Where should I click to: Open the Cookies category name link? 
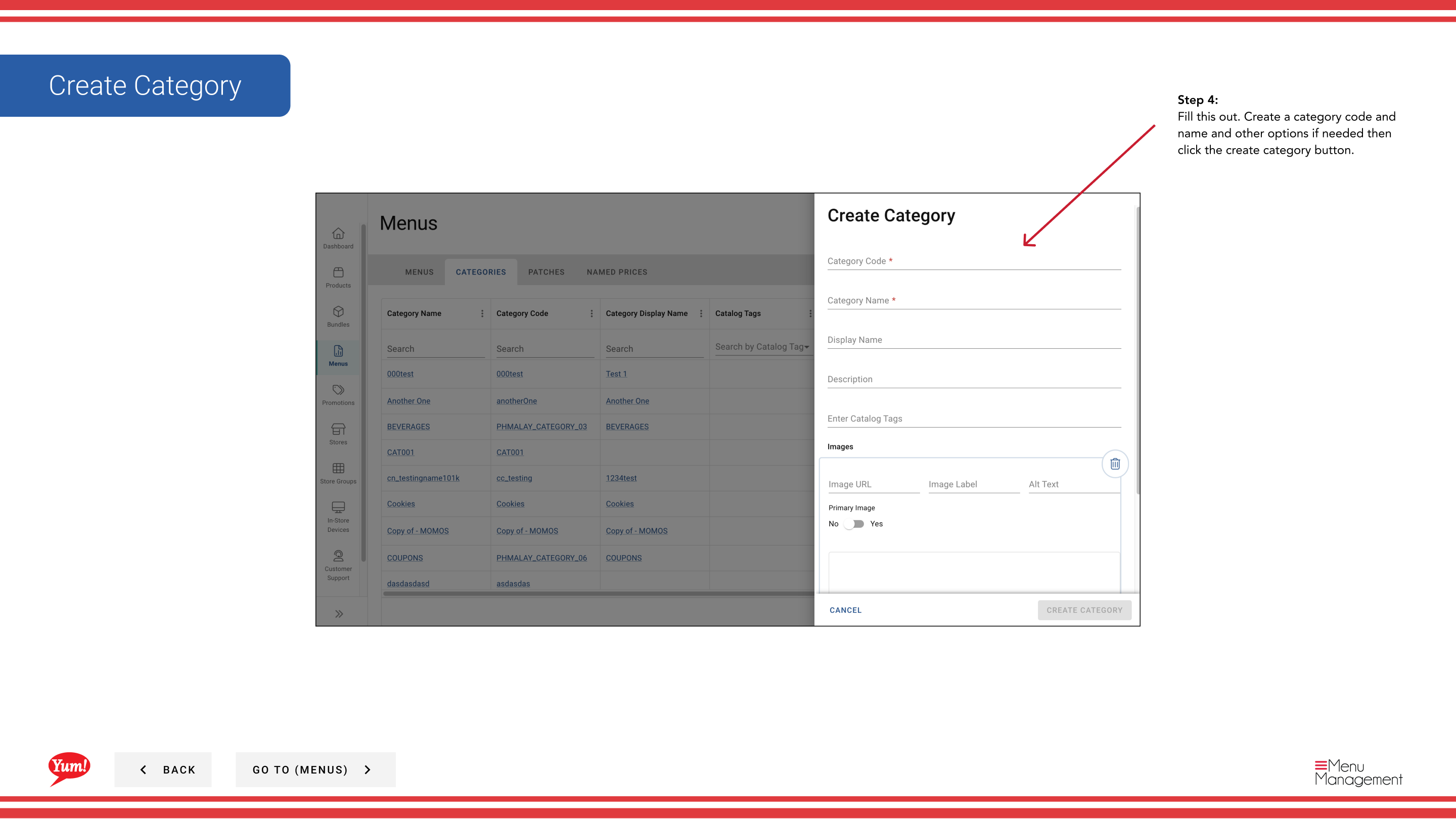(x=401, y=504)
